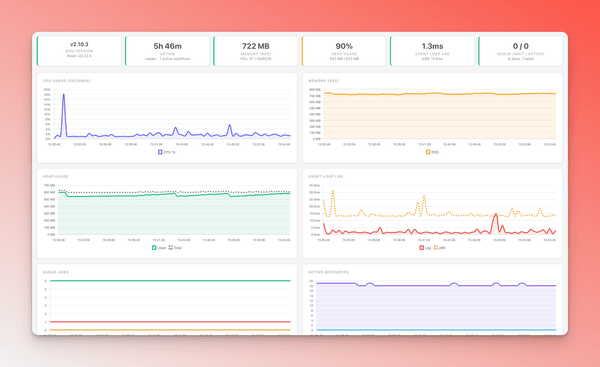The height and width of the screenshot is (367, 600).
Task: Click the 1.3ms event loop lag card
Action: coord(432,51)
